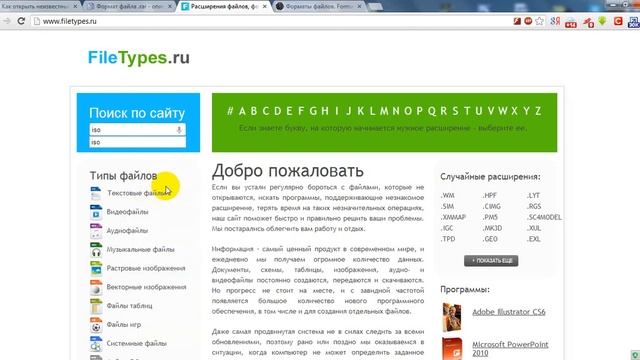The image size is (640, 360).
Task: Open the .GEO random extension
Action: pyautogui.click(x=490, y=239)
